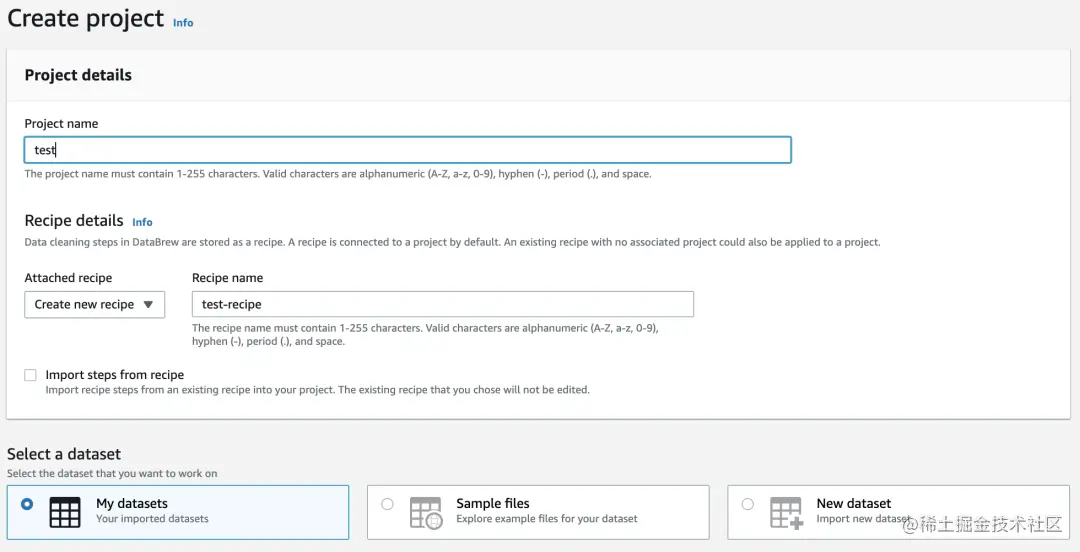Open the Attached recipe dropdown
This screenshot has width=1080, height=552.
[x=94, y=305]
